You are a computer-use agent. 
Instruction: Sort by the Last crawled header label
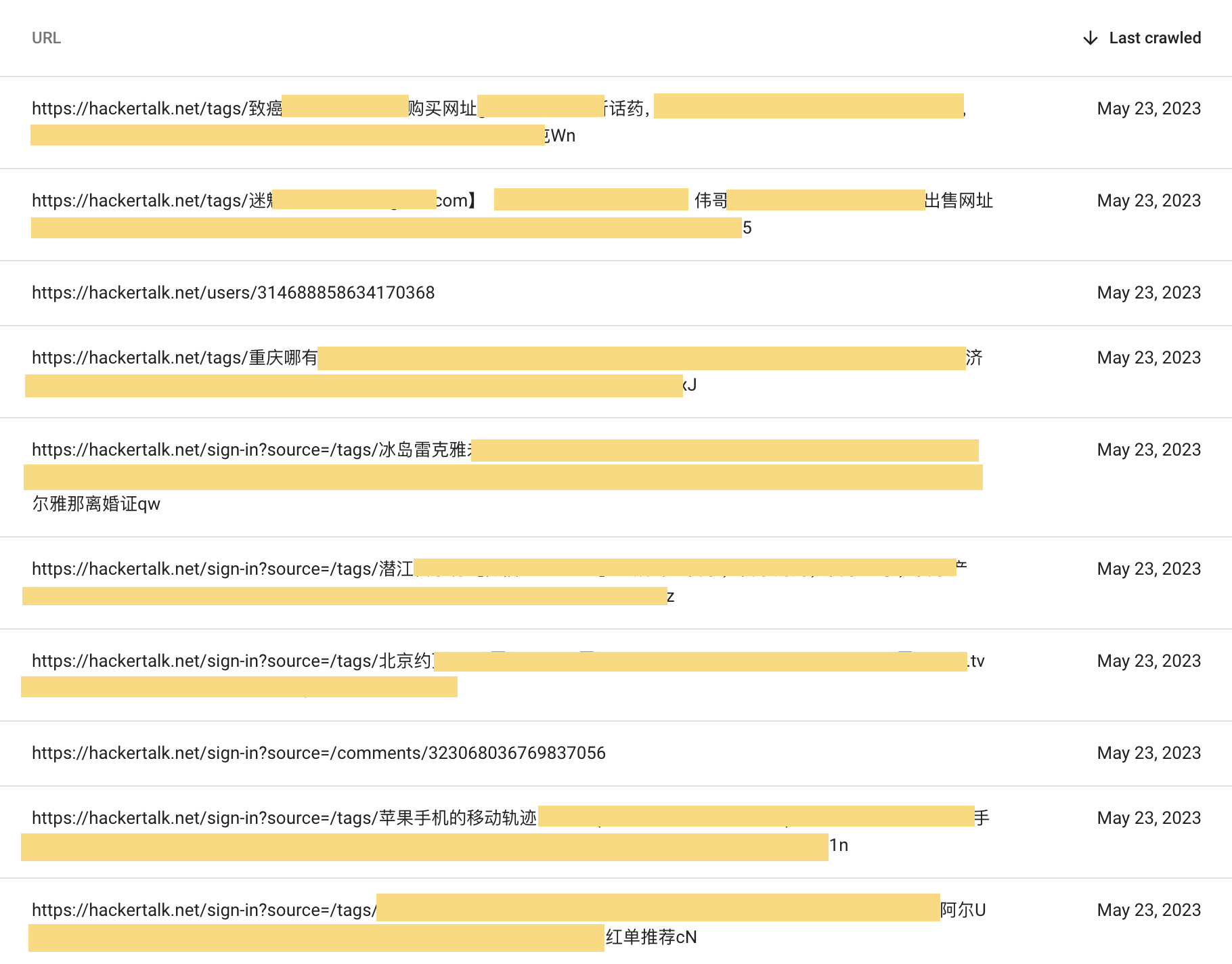point(1155,38)
